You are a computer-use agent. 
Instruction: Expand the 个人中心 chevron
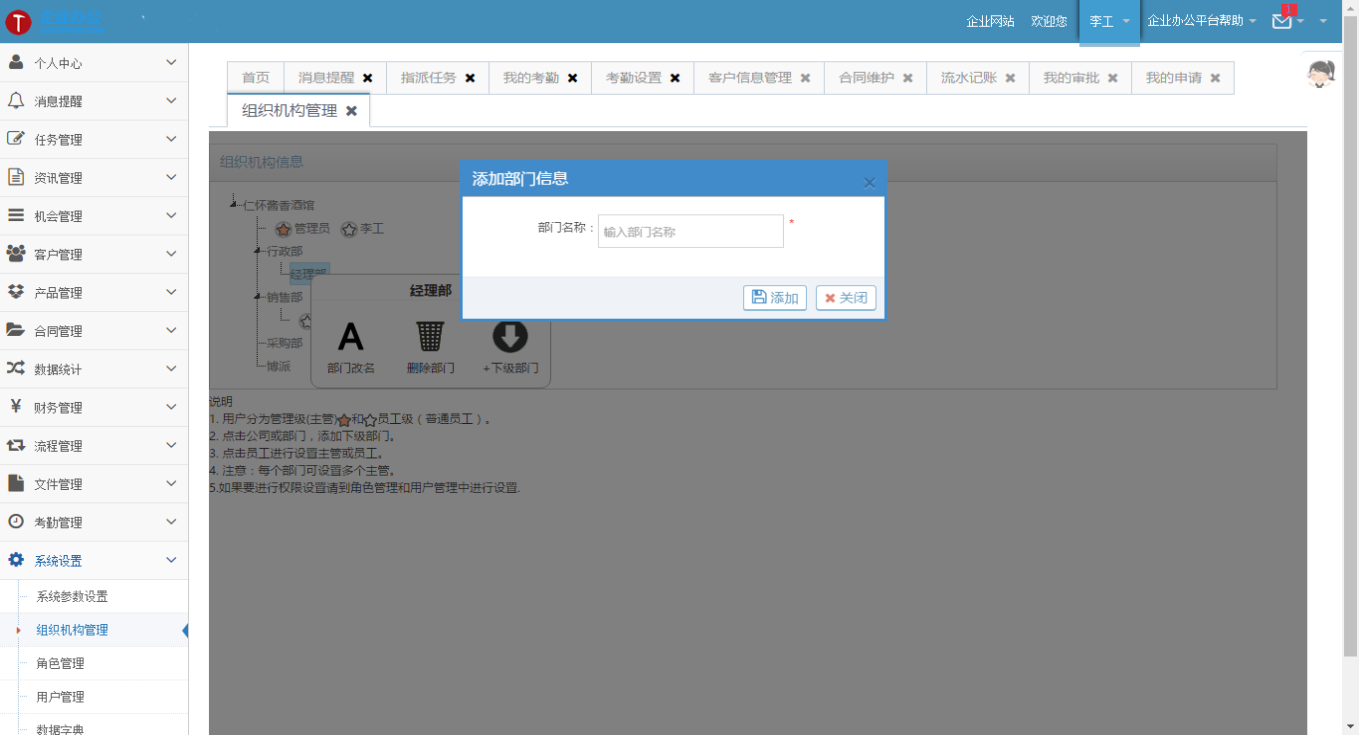[171, 62]
